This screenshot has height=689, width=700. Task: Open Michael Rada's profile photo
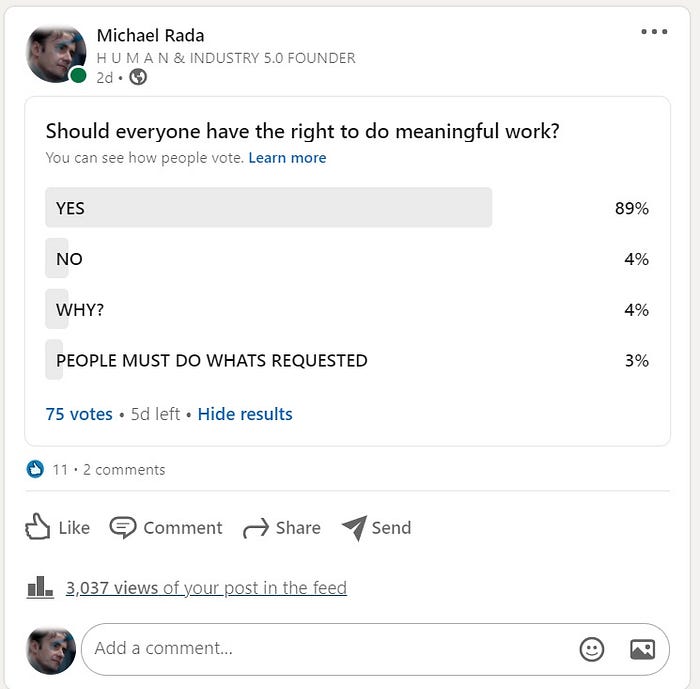56,54
